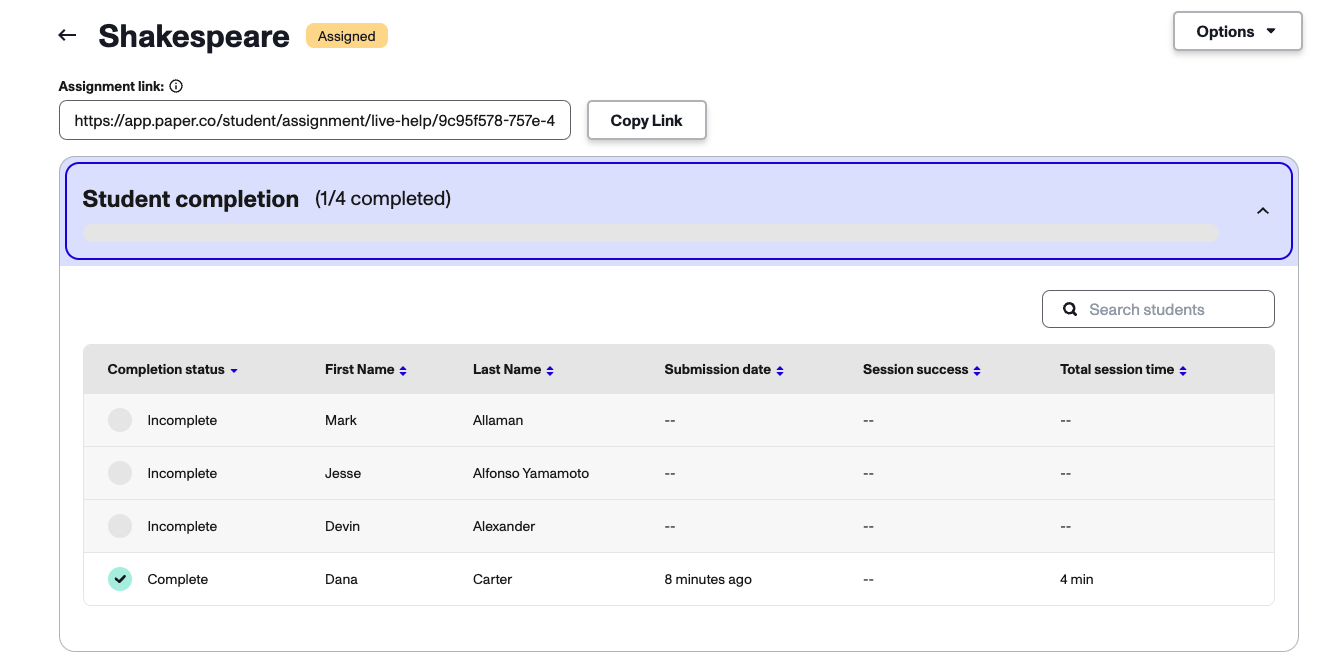1330x669 pixels.
Task: Sort by Submission date column
Action: 724,369
